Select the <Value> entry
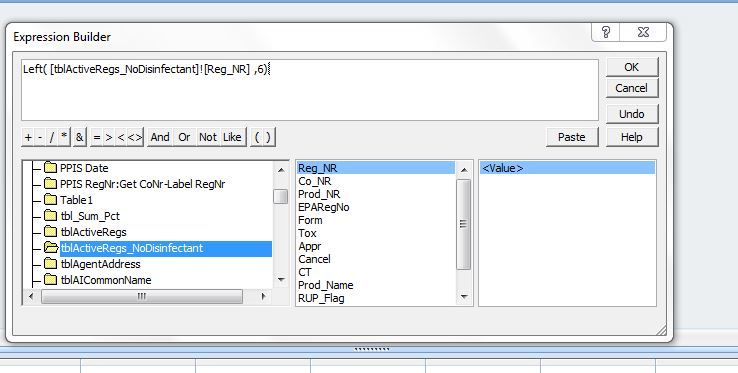This screenshot has height=373, width=738. click(x=567, y=168)
